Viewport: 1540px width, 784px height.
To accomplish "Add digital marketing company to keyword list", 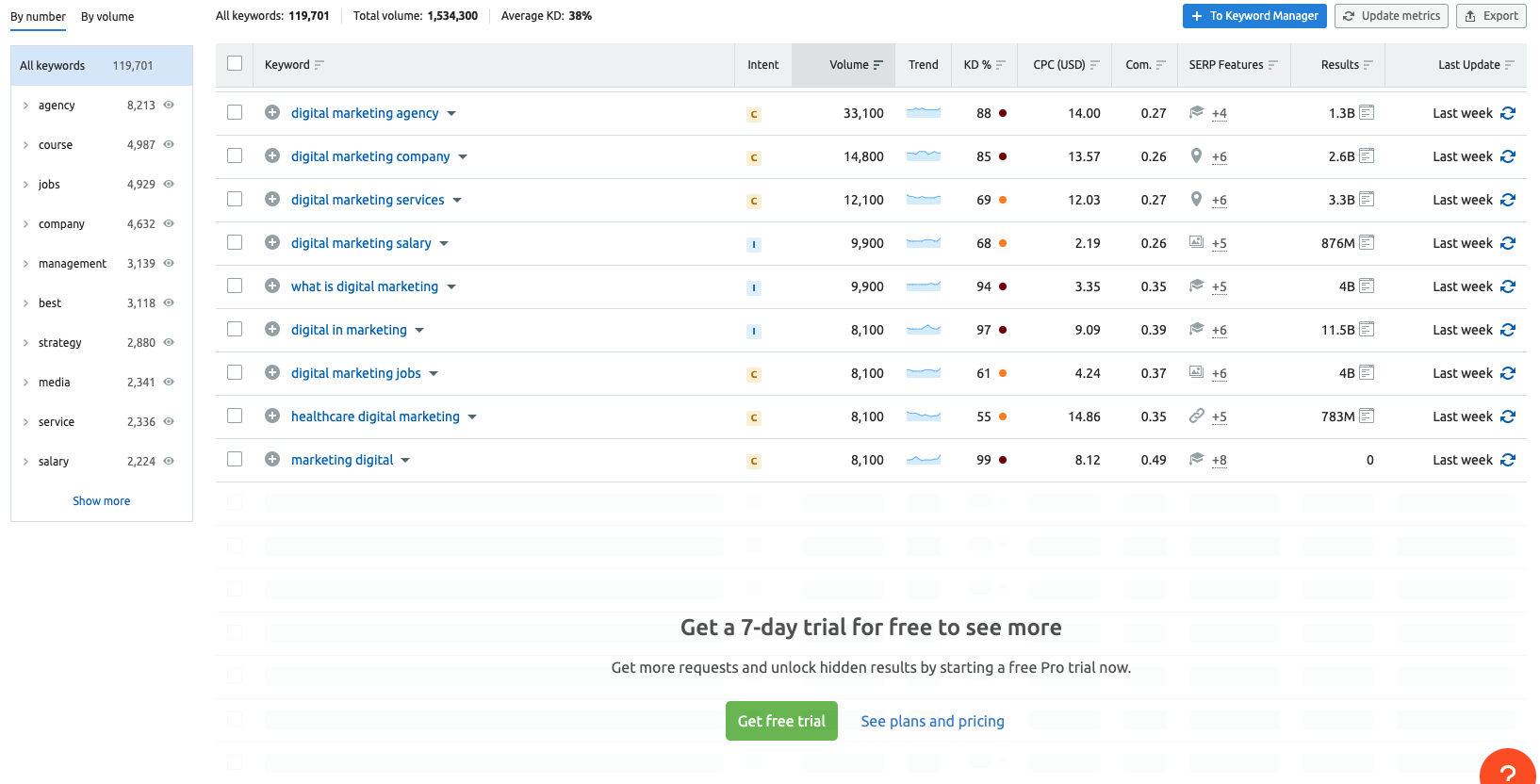I will click(272, 156).
